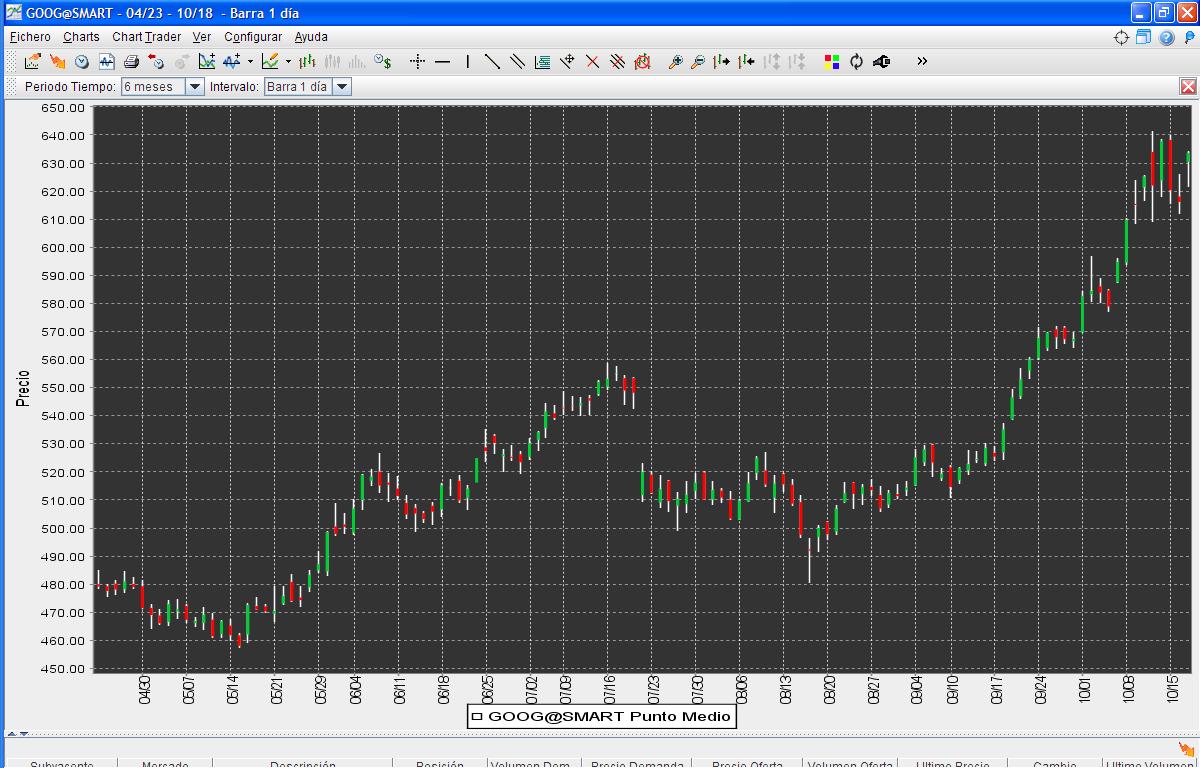Click the waveform document toolbar icon

(106, 61)
